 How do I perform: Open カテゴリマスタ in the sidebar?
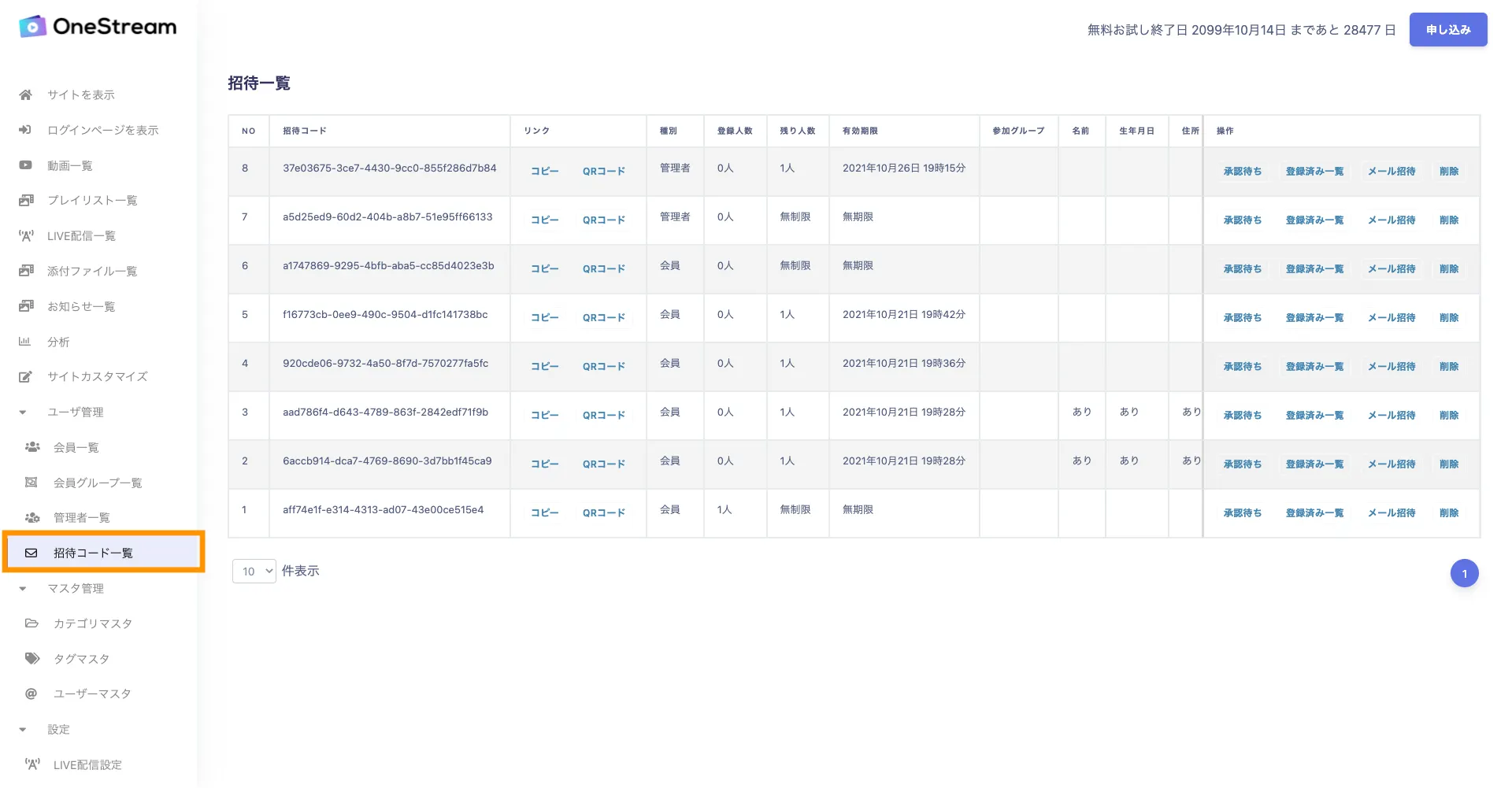click(93, 623)
